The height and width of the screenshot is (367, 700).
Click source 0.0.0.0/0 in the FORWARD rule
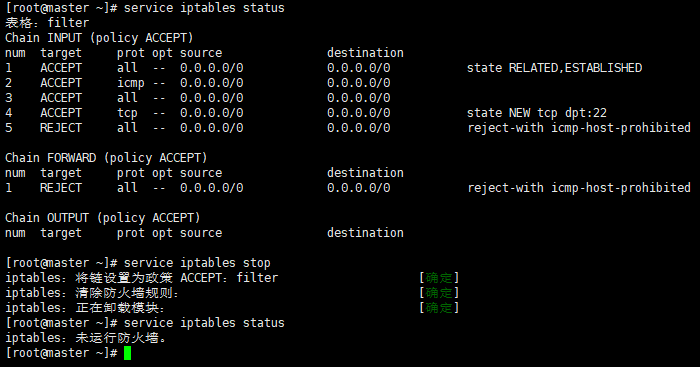pyautogui.click(x=212, y=188)
